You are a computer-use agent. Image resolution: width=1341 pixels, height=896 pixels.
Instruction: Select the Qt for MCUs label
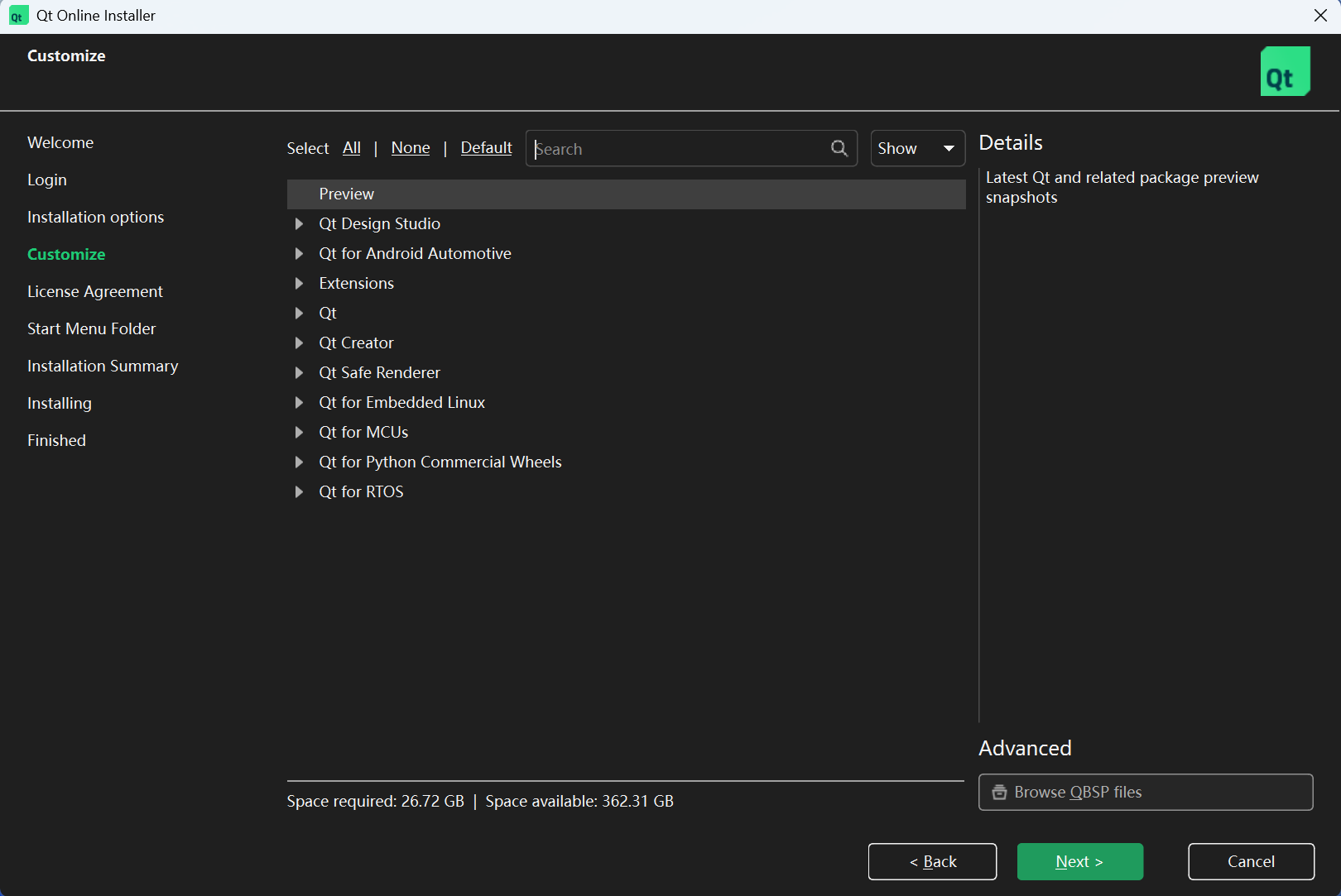pos(364,433)
